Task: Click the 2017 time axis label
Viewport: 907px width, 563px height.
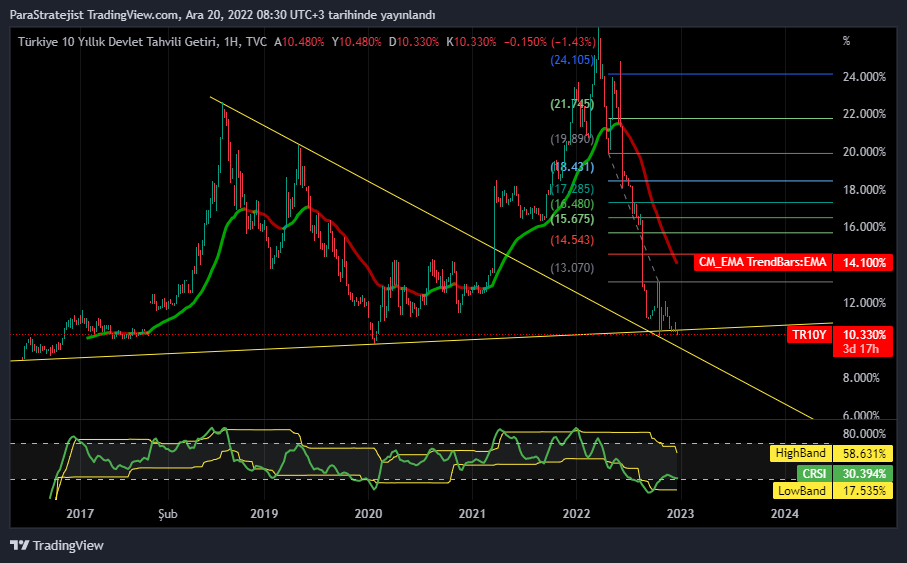Action: click(80, 513)
